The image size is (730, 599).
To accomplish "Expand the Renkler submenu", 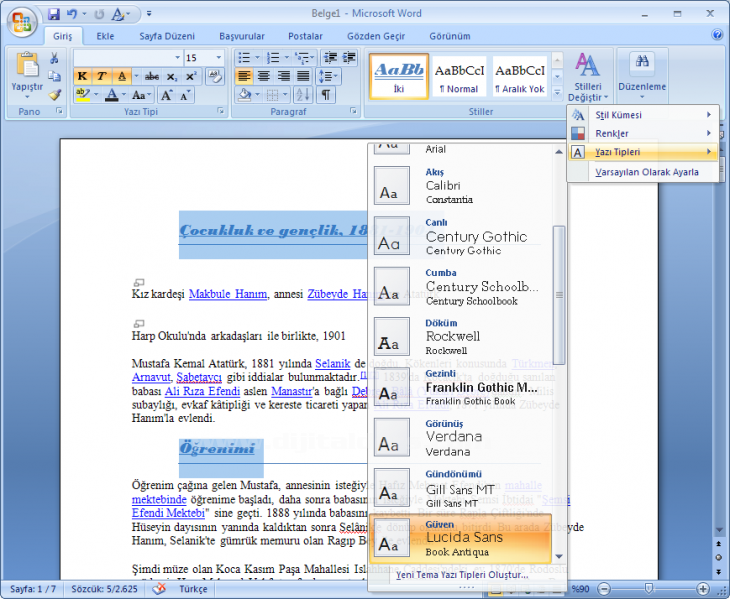I will [642, 133].
